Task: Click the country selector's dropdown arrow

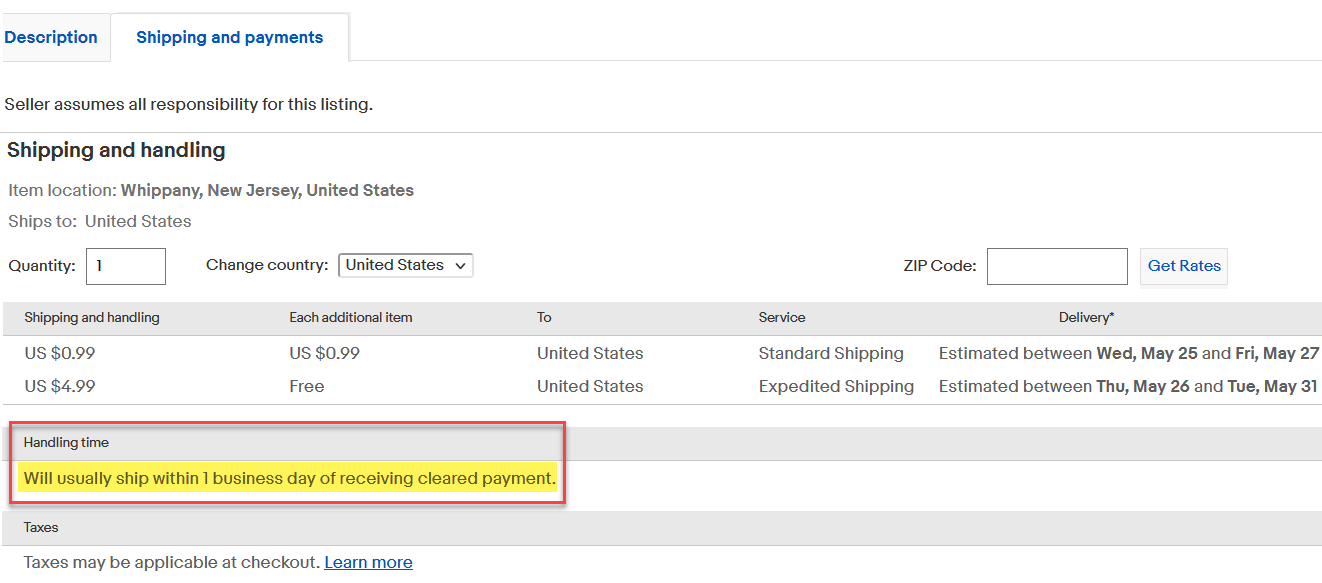Action: pos(461,265)
